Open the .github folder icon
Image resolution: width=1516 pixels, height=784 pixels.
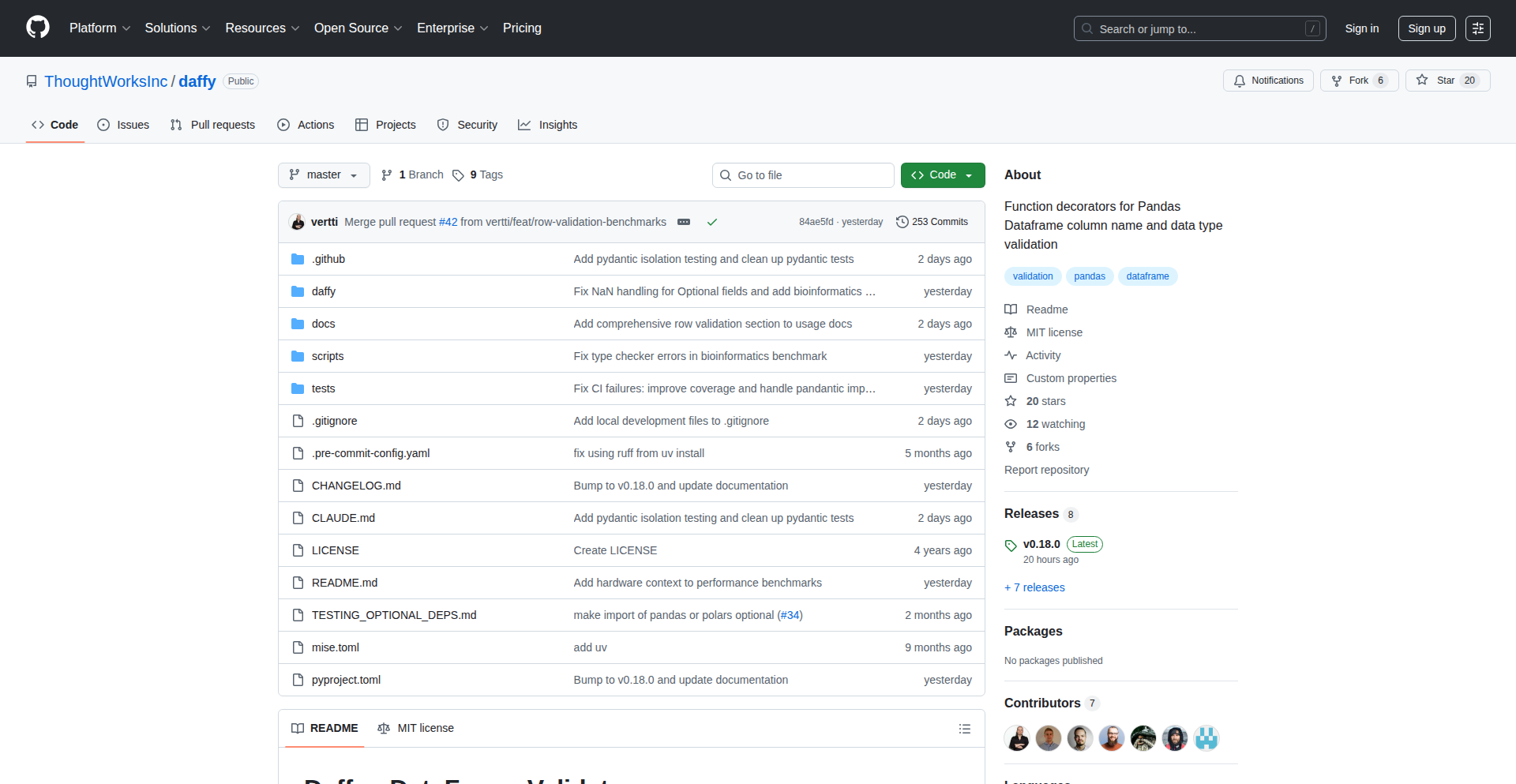[298, 258]
